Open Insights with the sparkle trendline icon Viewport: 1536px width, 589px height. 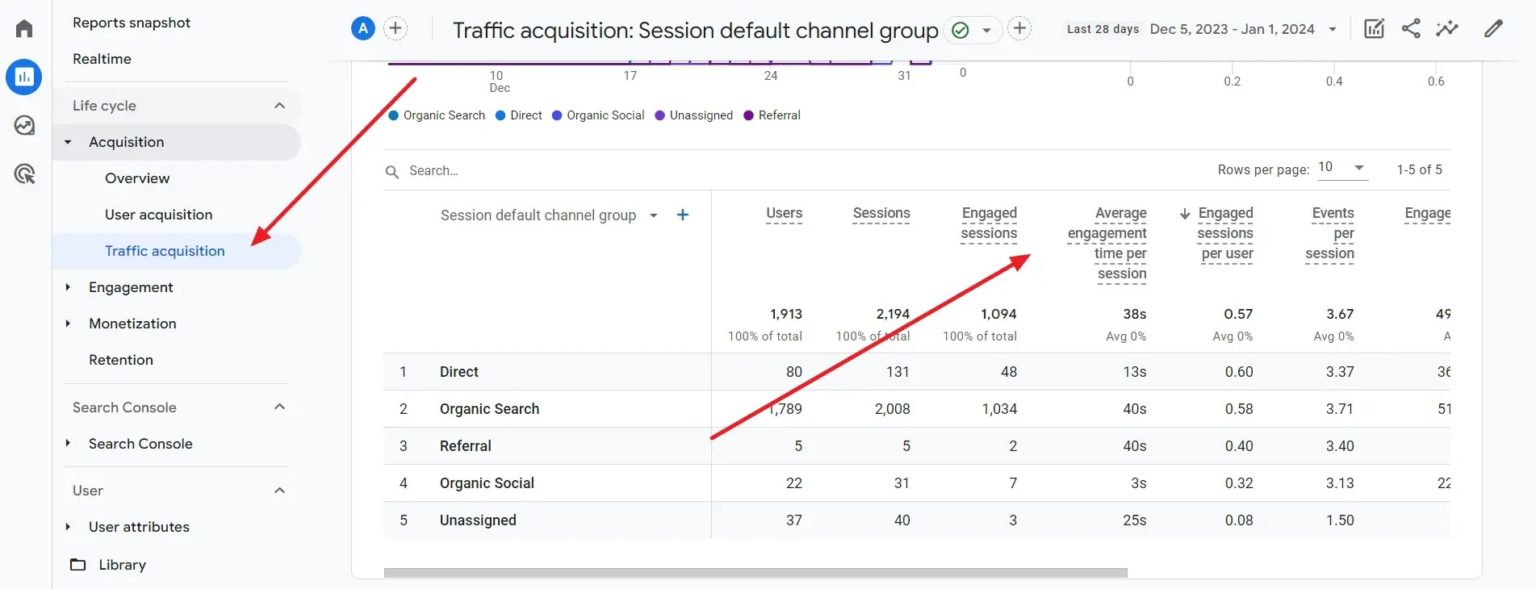pos(1447,29)
